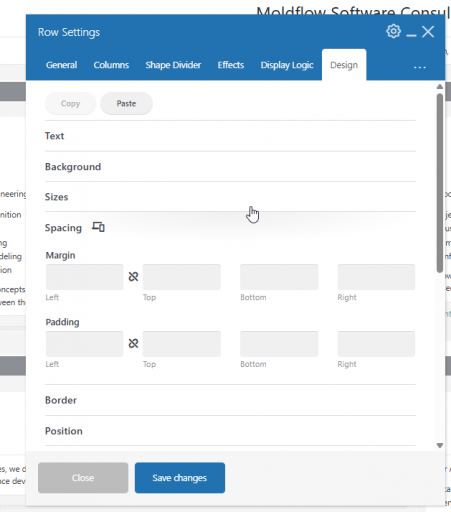This screenshot has height=512, width=451.
Task: Expand the Background section
Action: [x=230, y=167]
